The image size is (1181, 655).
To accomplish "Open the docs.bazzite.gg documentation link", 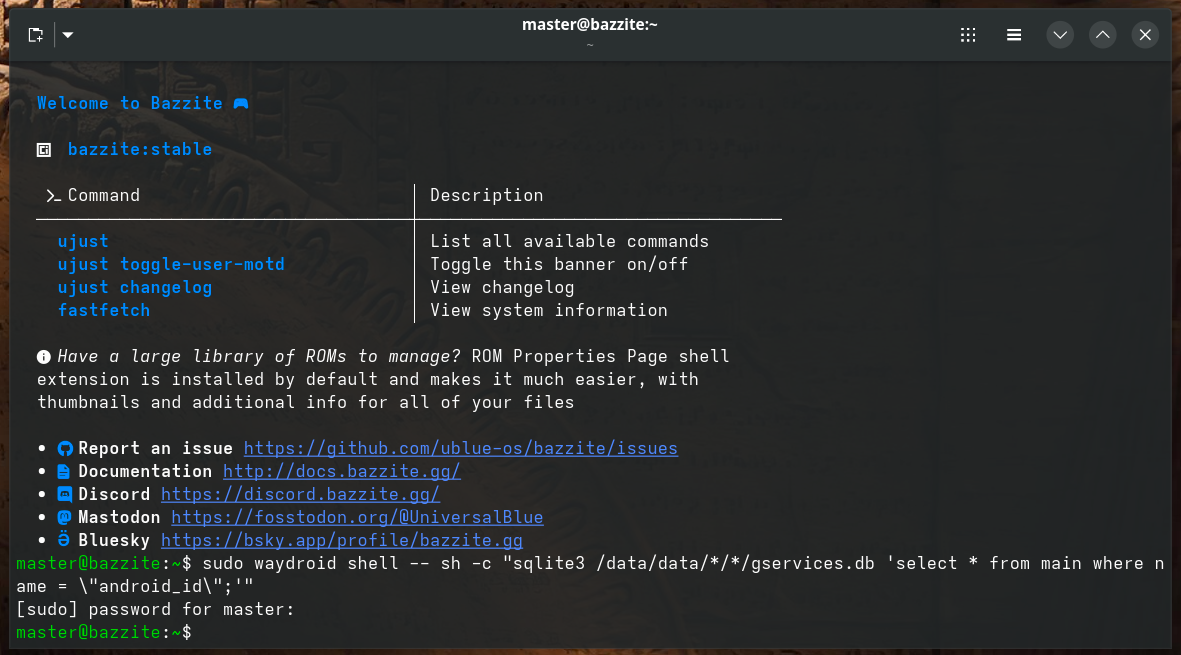I will tap(342, 471).
